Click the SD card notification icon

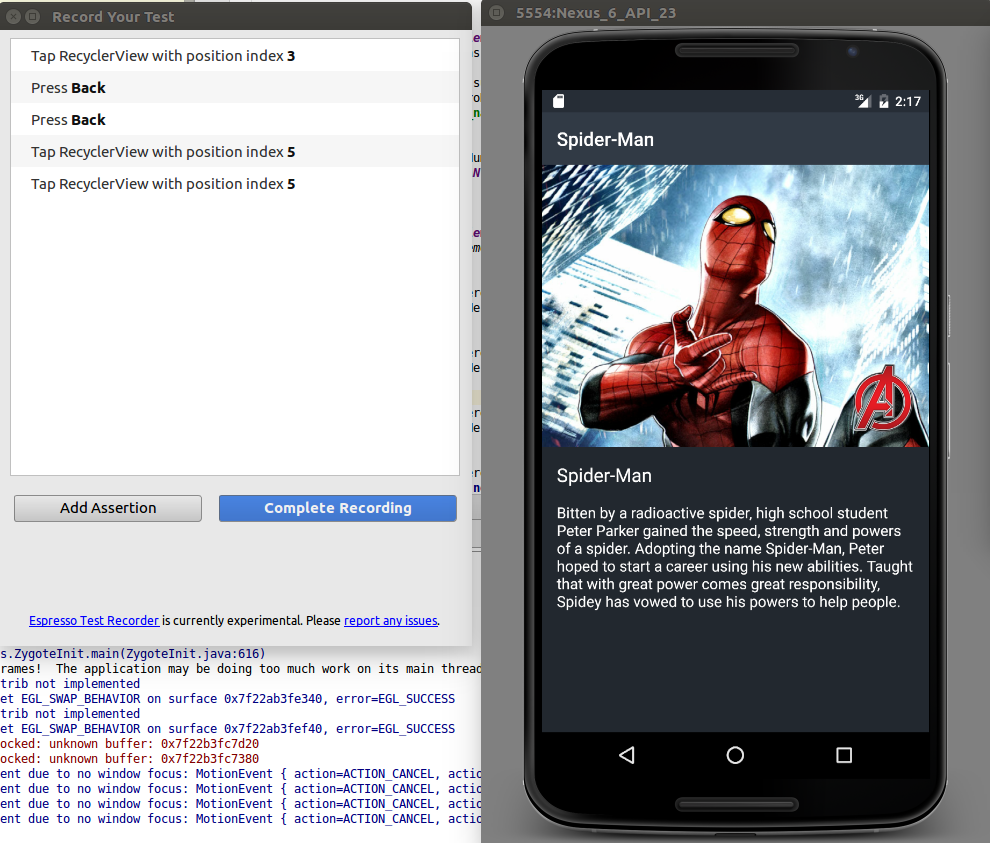point(559,101)
